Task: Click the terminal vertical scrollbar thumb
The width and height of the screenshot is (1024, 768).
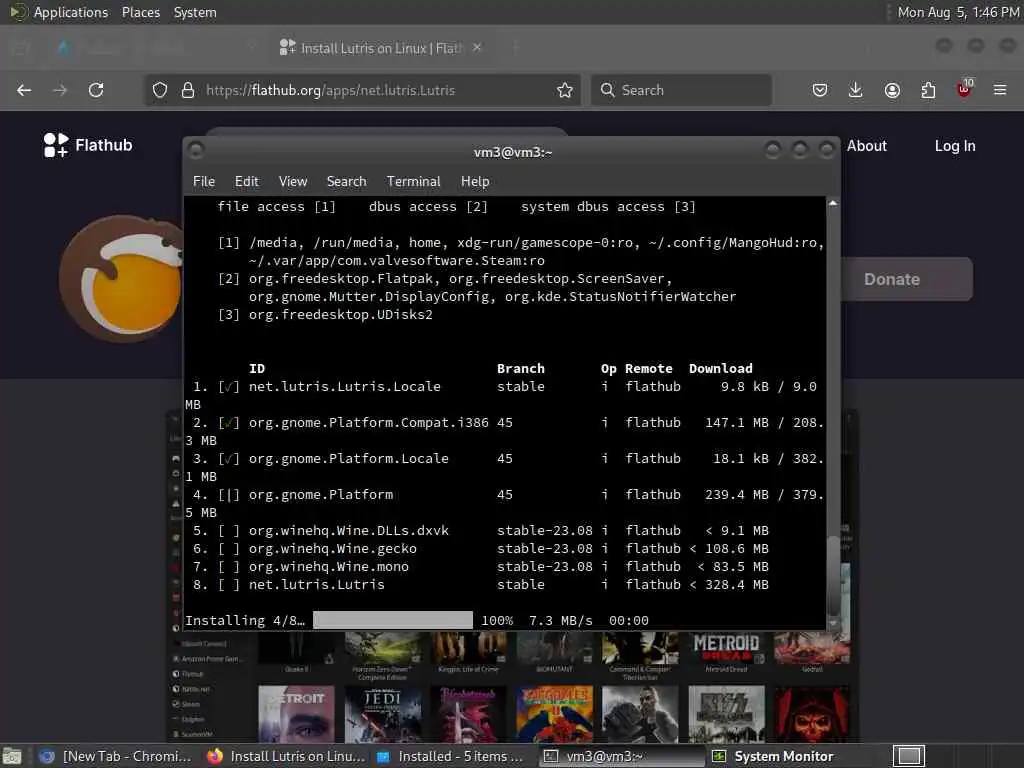Action: coord(833,575)
